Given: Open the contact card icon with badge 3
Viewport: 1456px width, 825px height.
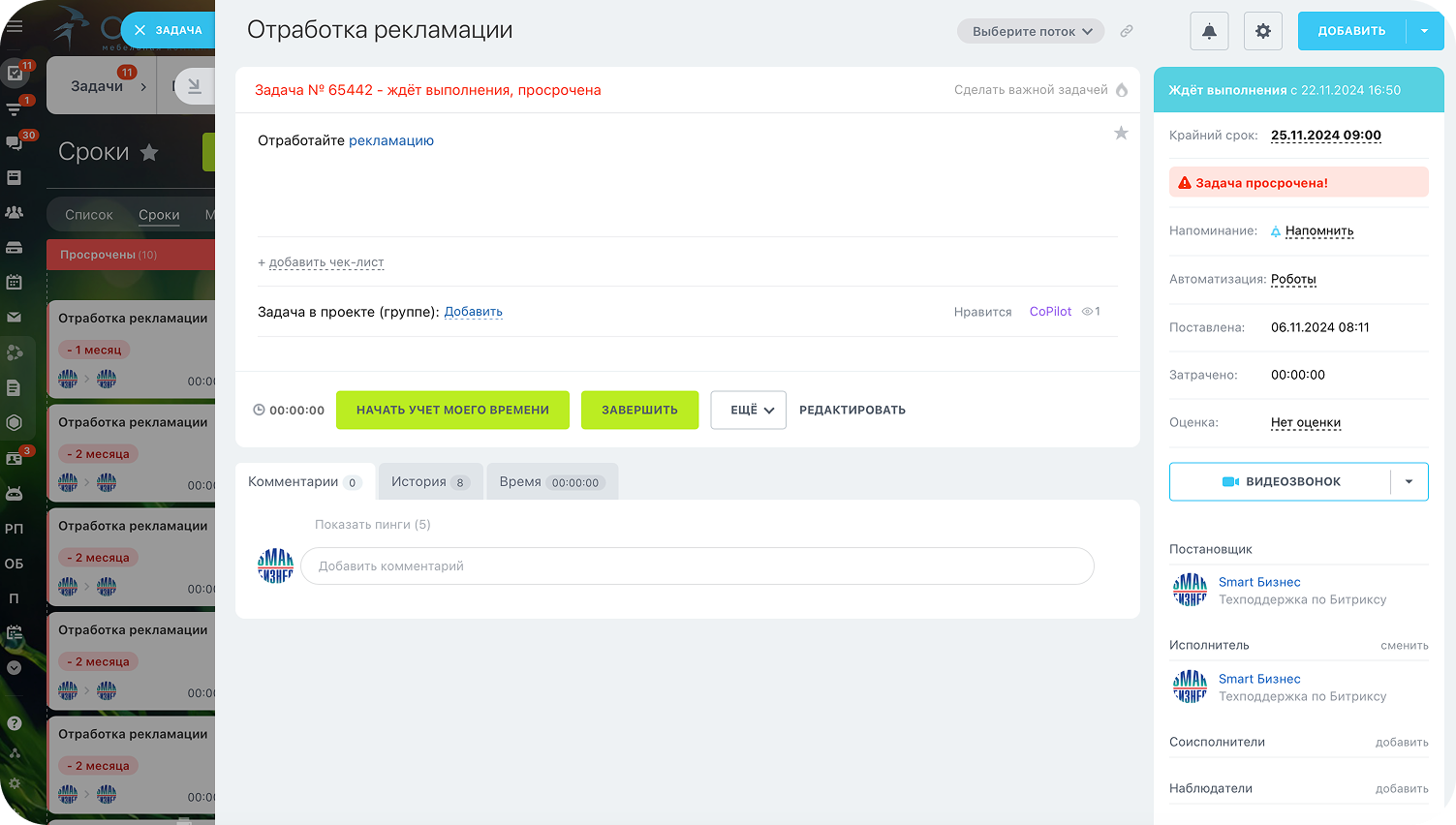Looking at the screenshot, I should coord(15,458).
